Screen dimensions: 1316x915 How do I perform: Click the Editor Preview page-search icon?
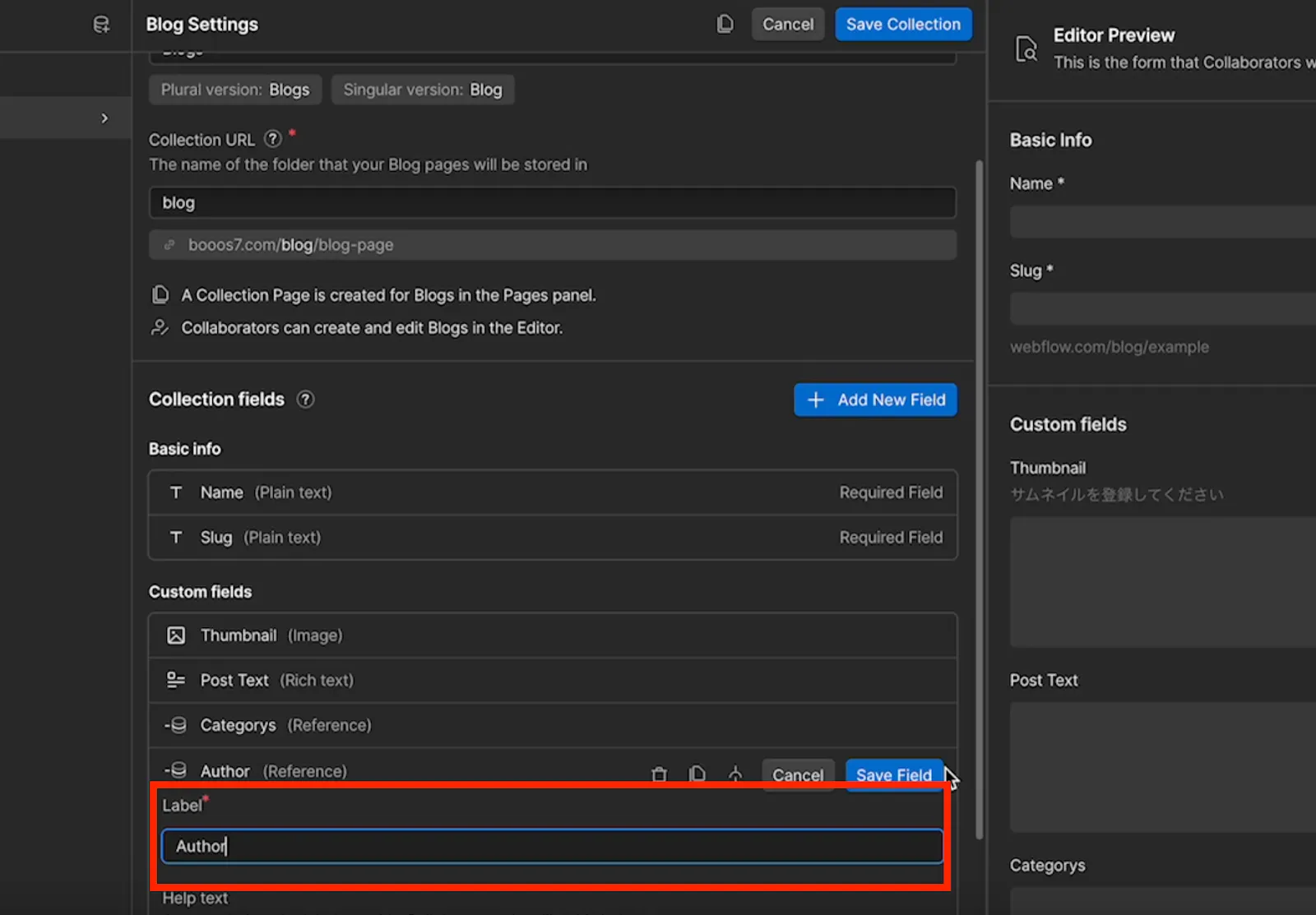point(1026,49)
